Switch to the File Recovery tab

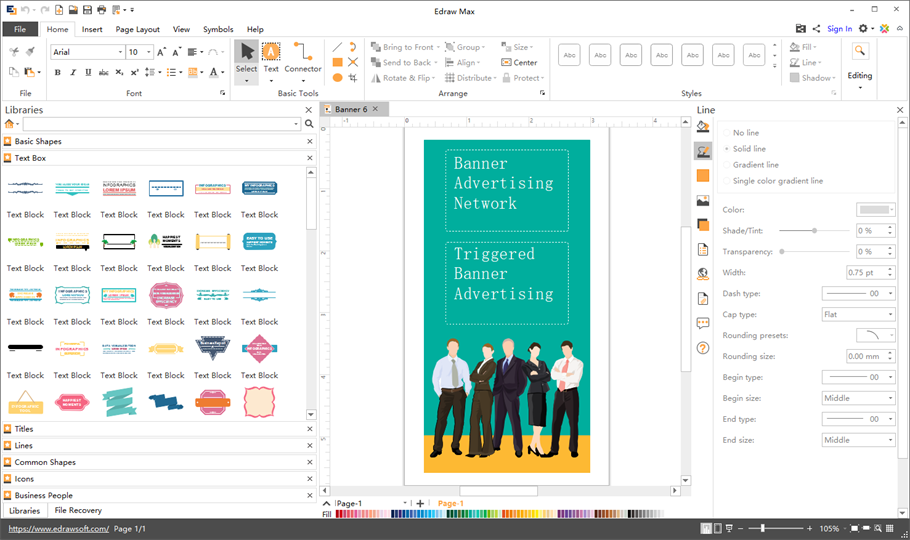coord(78,510)
